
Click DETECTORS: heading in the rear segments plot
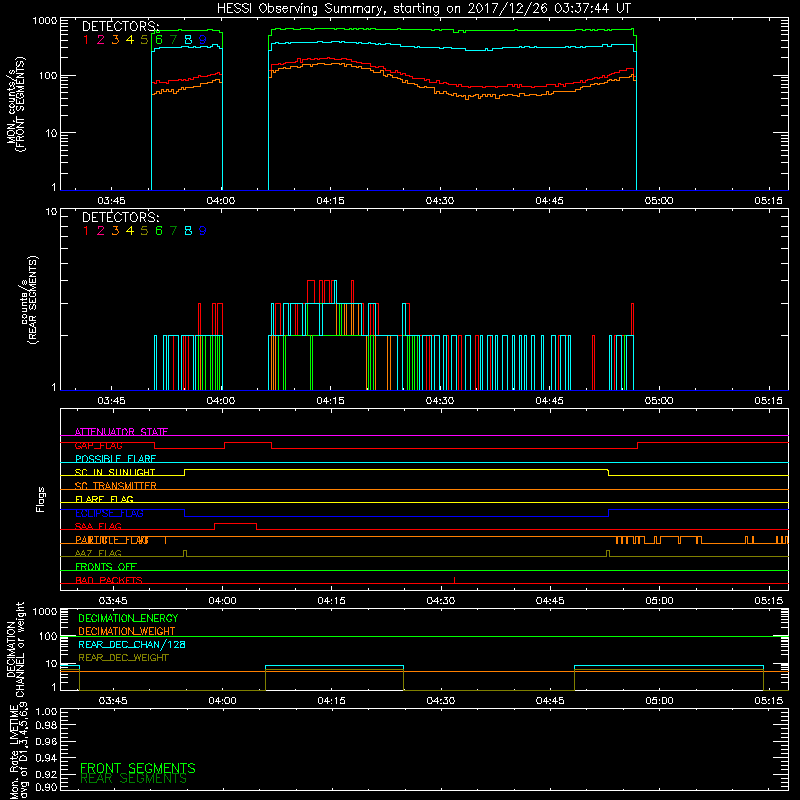[121, 217]
